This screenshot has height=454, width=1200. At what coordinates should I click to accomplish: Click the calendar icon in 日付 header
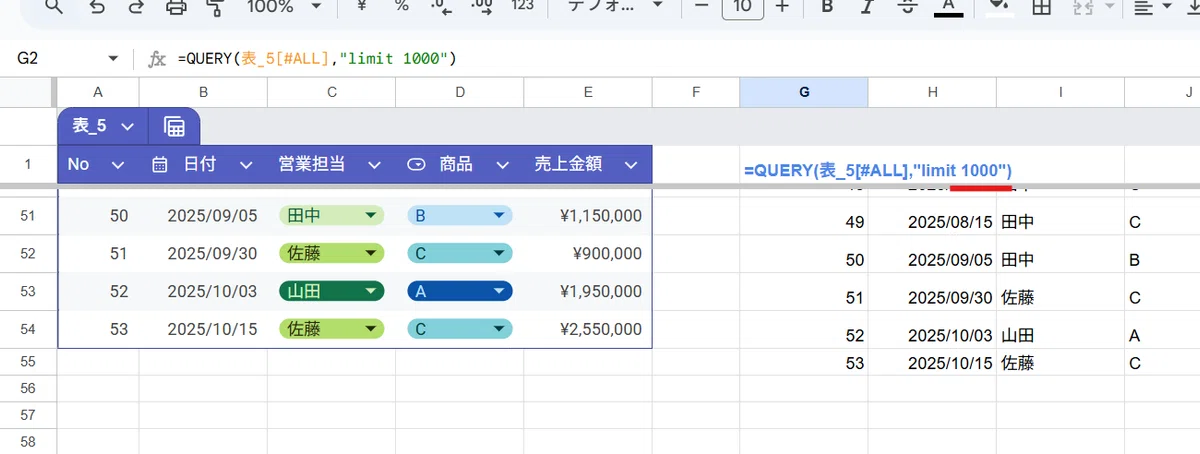click(159, 165)
